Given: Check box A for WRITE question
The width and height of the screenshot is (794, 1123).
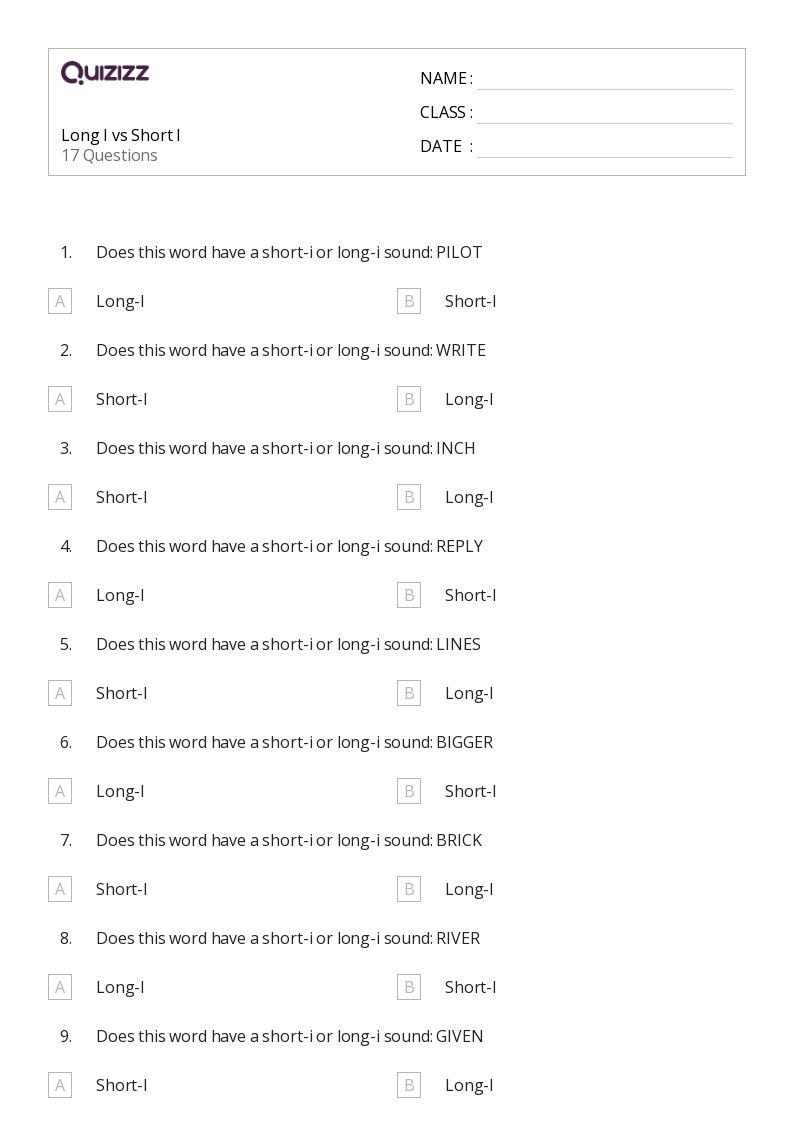Looking at the screenshot, I should pos(60,399).
